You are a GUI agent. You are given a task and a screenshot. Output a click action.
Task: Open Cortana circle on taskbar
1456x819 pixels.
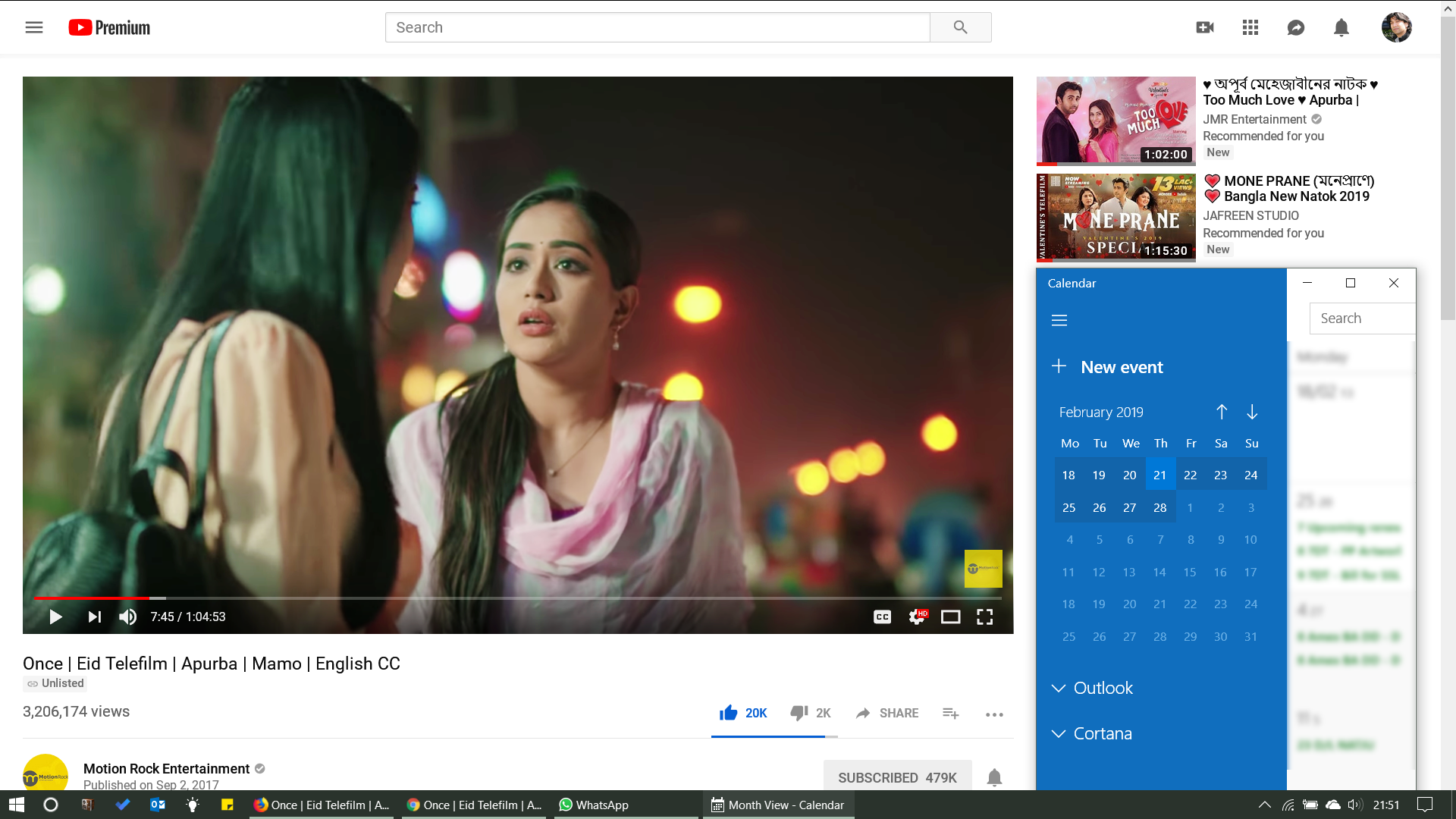coord(51,805)
